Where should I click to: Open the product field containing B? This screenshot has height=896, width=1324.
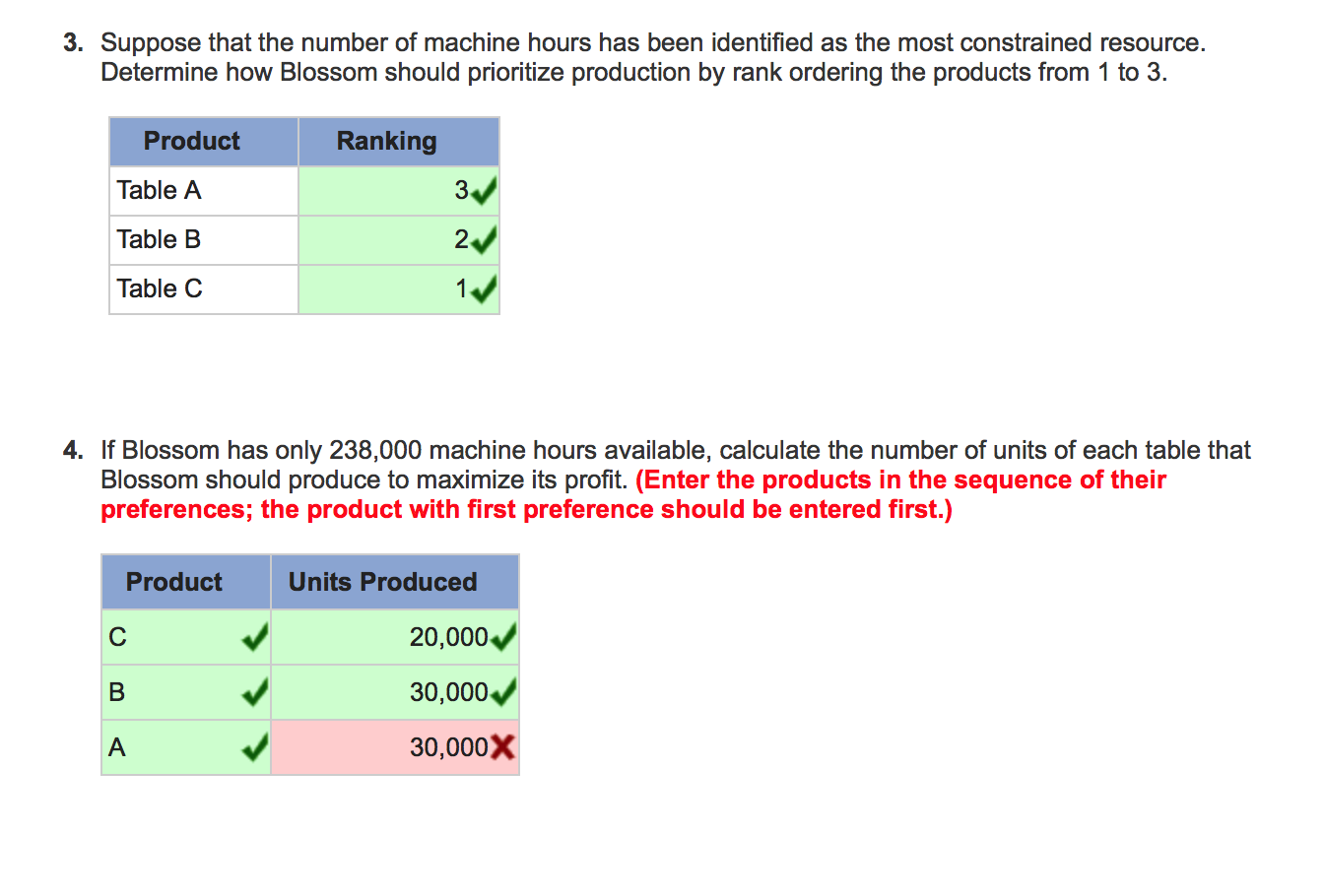coord(186,692)
